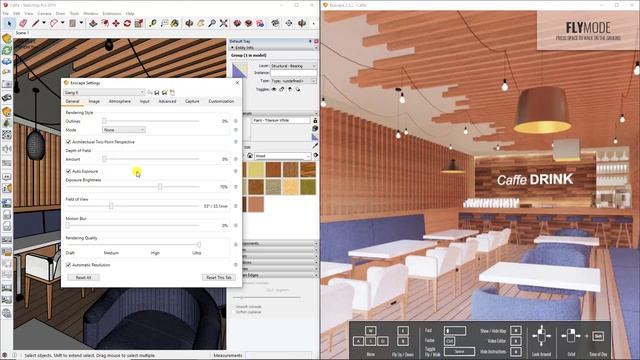Click the Zoom Extents tool
Image resolution: width=640 pixels, height=360 pixels.
223,23
